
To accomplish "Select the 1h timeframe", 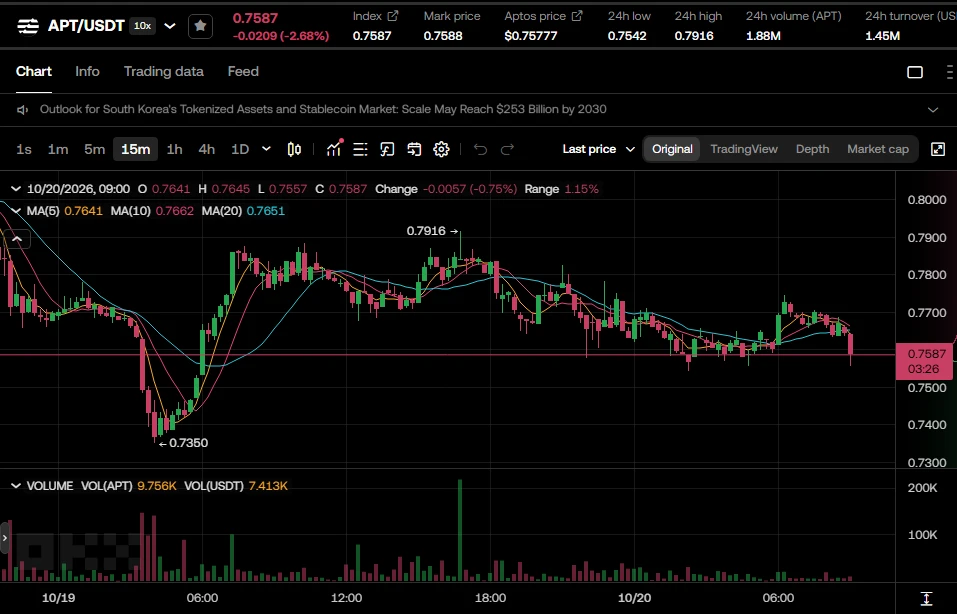I will (175, 149).
